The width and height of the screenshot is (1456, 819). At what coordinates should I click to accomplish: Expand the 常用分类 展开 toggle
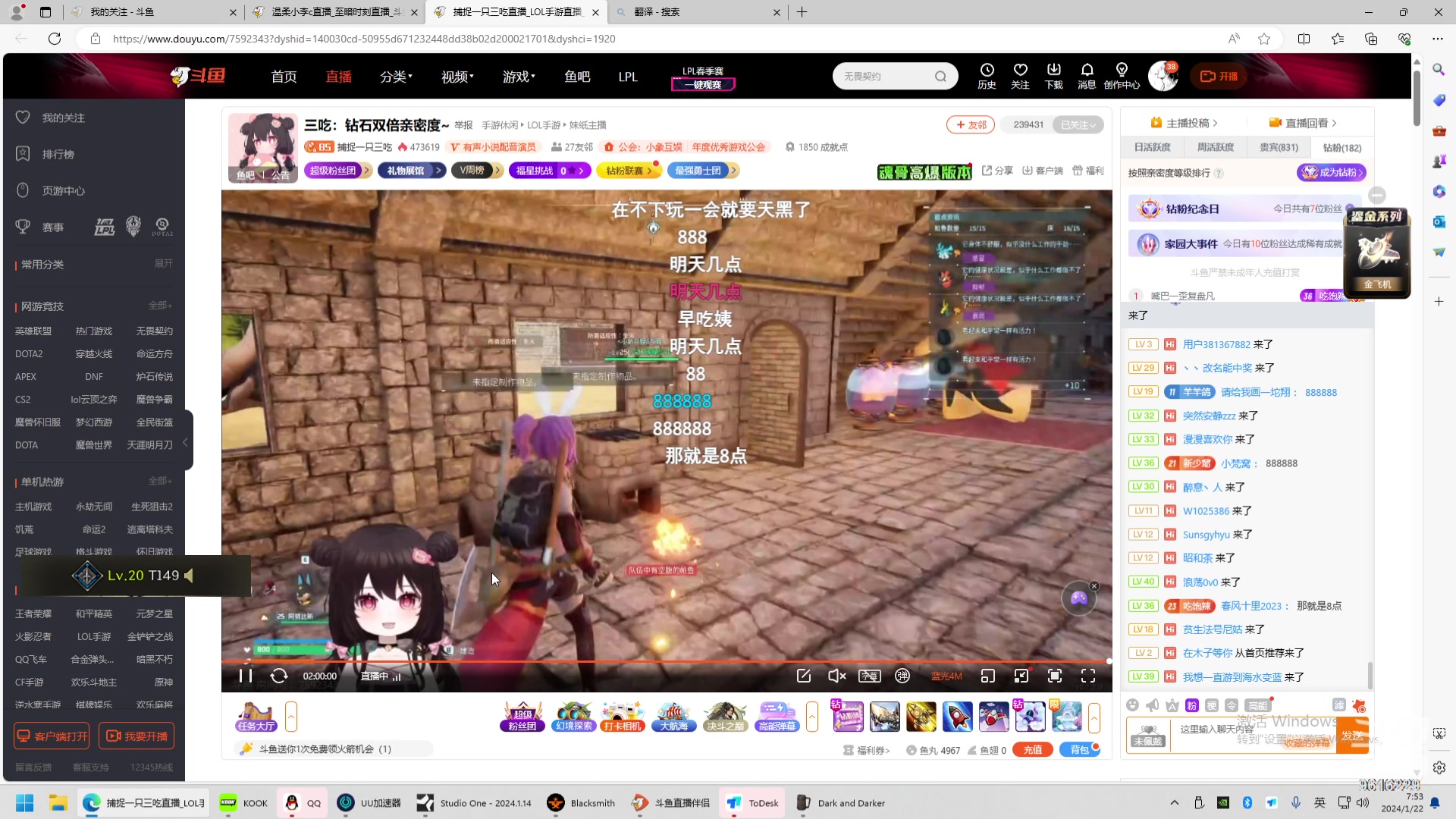164,263
